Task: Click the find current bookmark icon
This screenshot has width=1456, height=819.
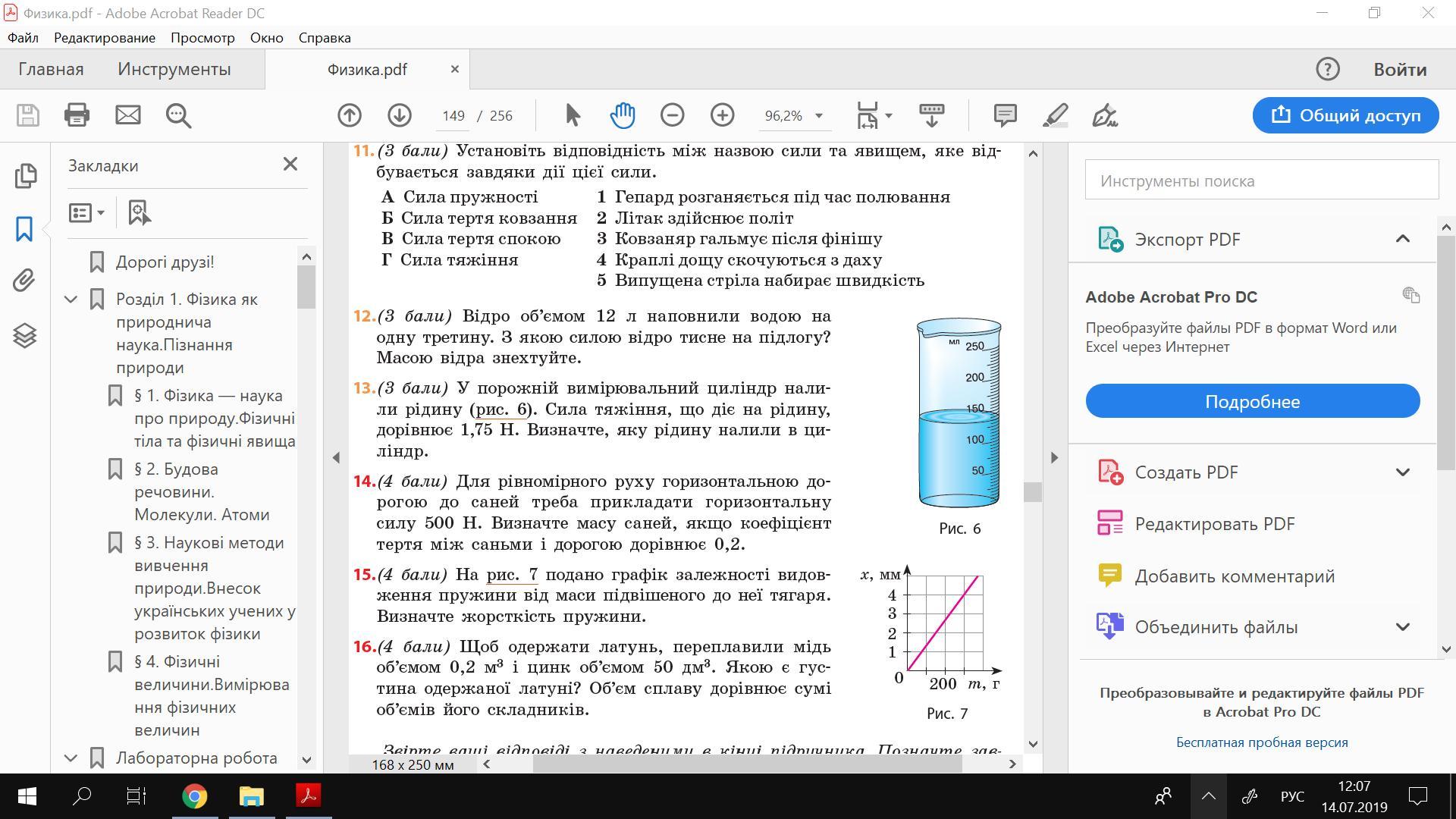Action: pos(140,213)
